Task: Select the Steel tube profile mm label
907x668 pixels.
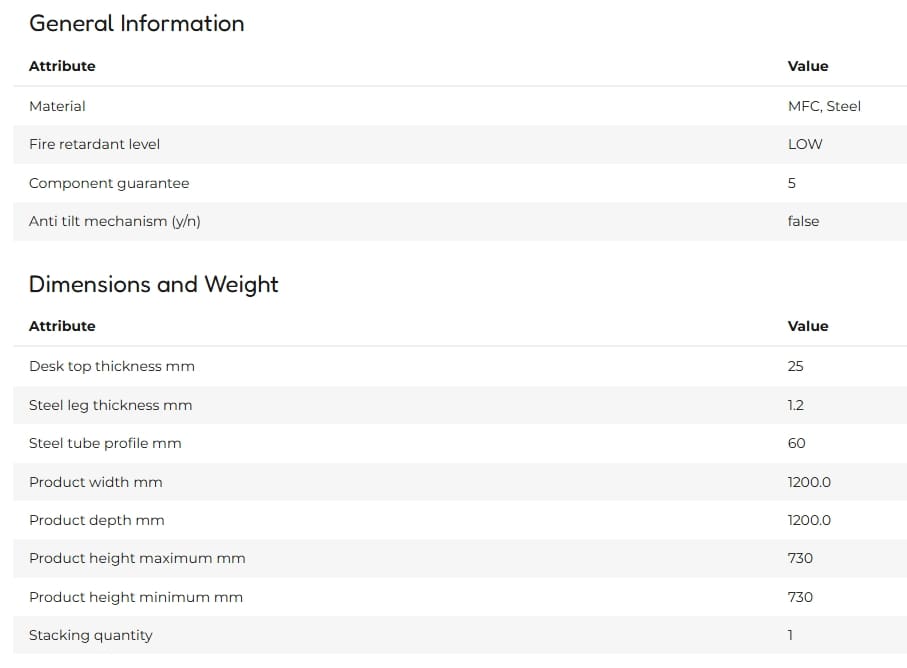Action: pos(105,443)
